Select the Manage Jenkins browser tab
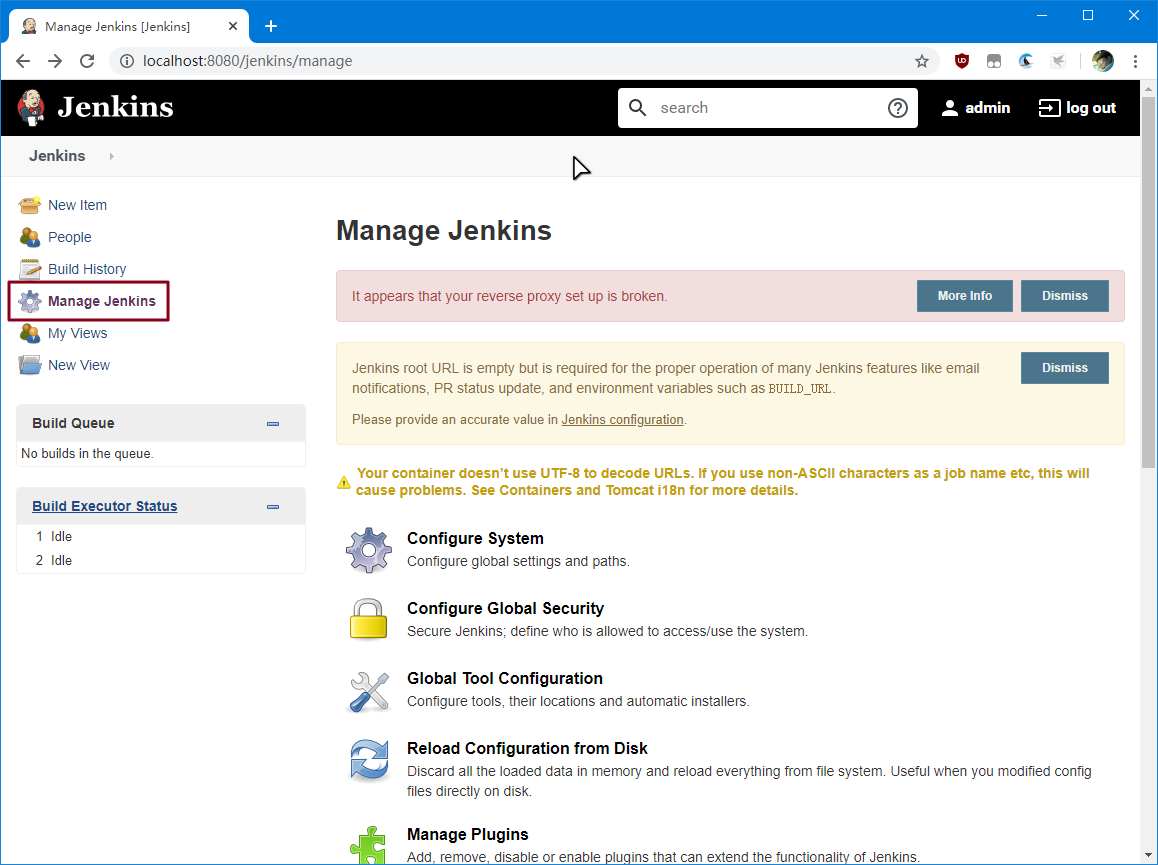 pos(129,27)
